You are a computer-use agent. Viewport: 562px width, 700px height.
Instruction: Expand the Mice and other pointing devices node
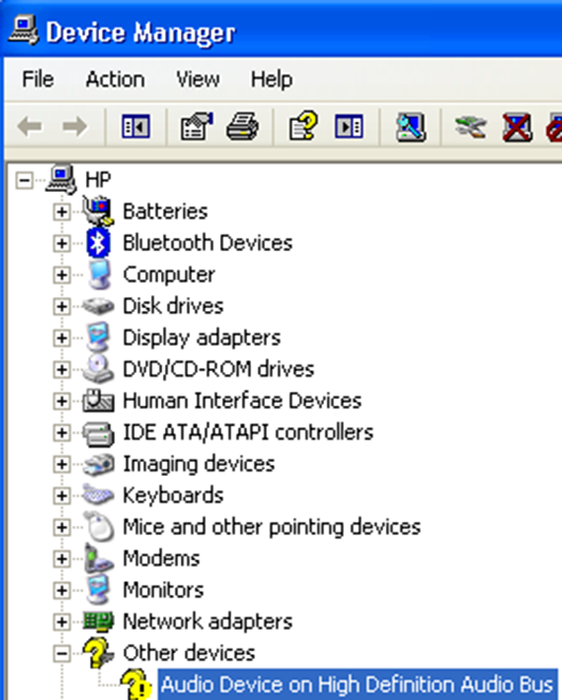tap(62, 528)
